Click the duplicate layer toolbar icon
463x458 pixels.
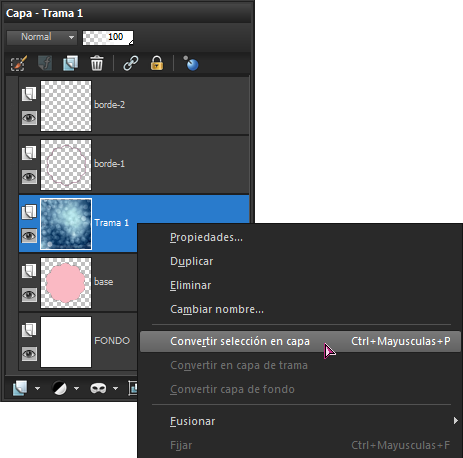point(71,63)
